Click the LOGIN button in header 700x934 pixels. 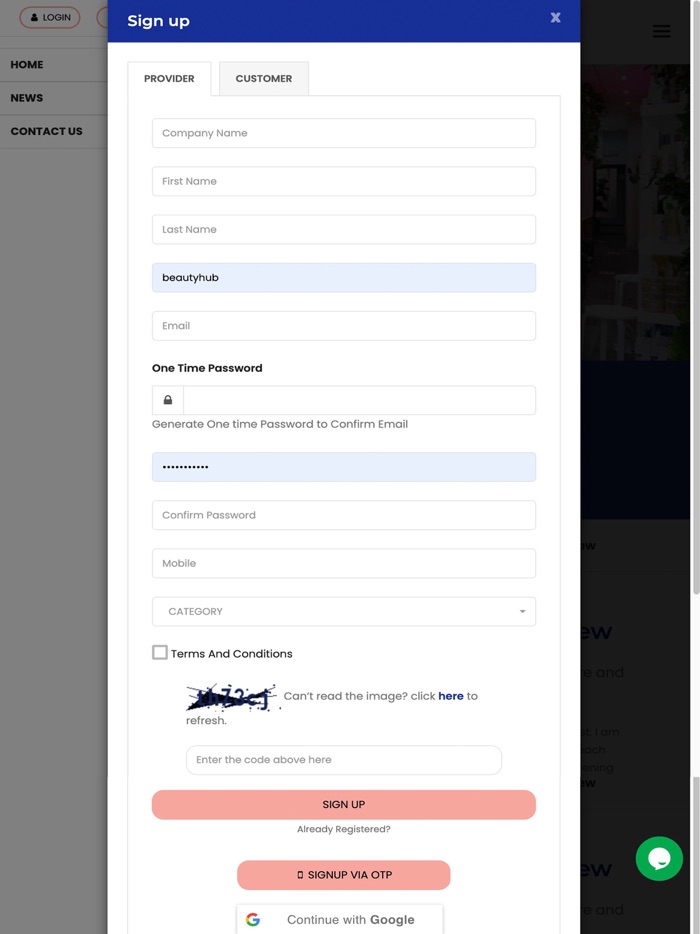tap(50, 17)
